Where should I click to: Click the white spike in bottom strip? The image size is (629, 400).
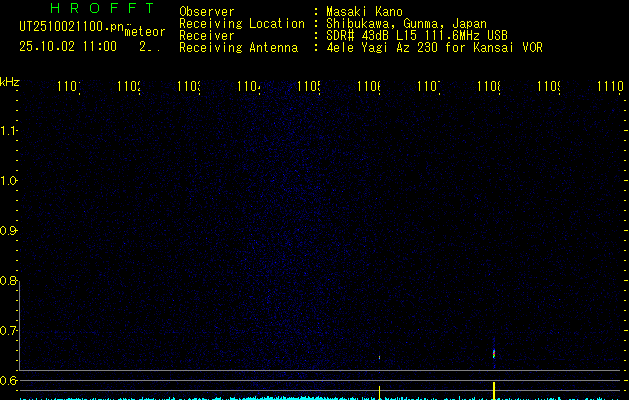click(x=380, y=390)
